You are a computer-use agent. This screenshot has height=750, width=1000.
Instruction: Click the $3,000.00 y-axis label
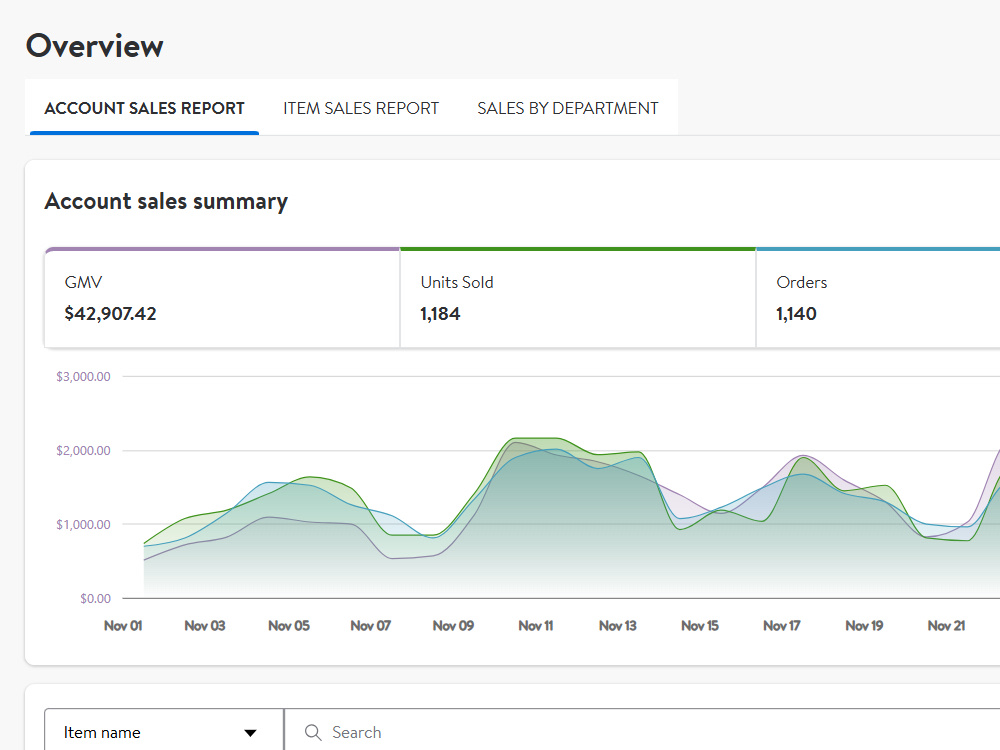[84, 376]
